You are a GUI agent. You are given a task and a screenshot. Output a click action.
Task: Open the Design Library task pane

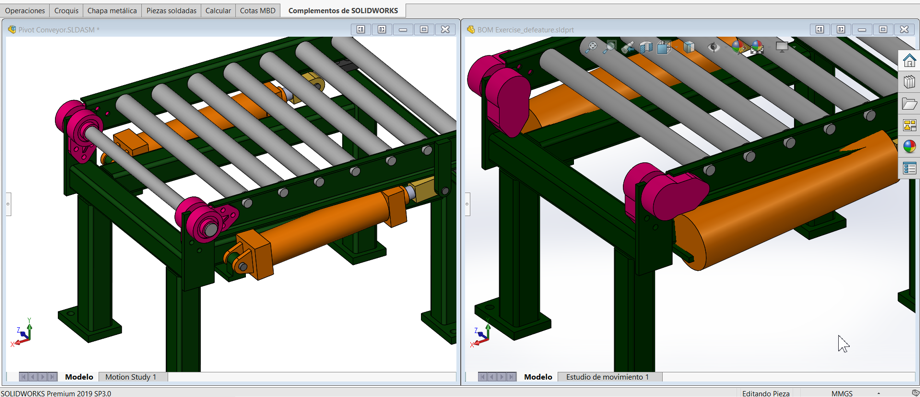tap(909, 82)
